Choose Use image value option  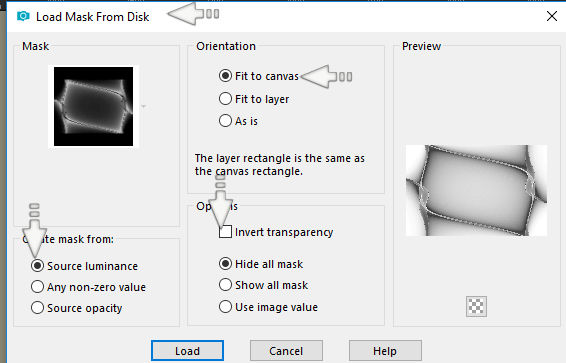[268, 307]
